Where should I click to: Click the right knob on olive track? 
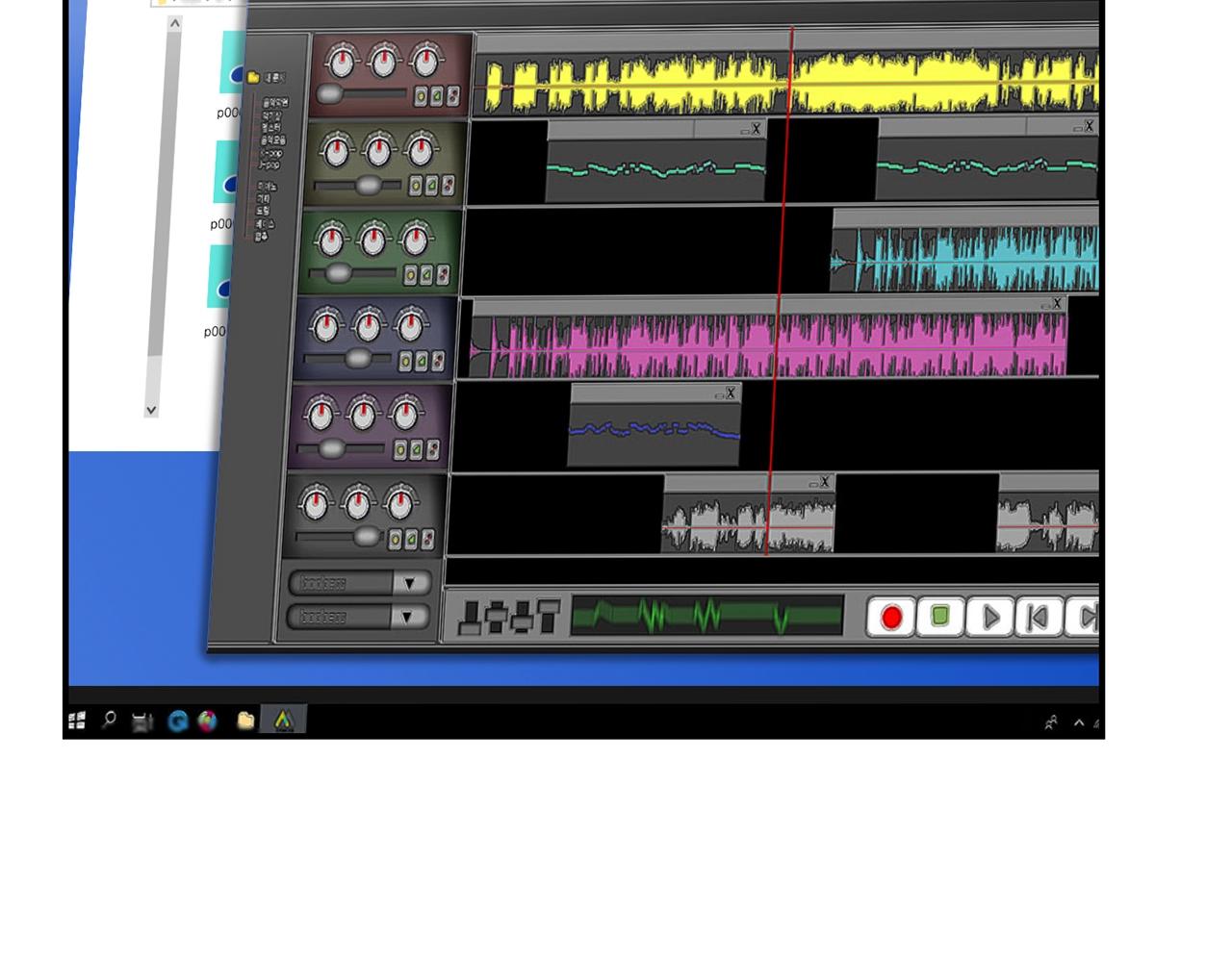coord(421,150)
